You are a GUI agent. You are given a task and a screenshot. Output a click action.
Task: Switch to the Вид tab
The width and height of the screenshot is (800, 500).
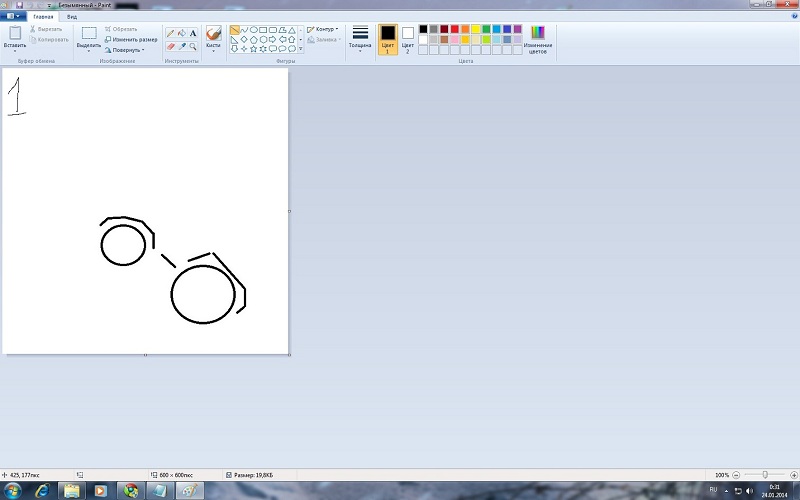coord(72,17)
